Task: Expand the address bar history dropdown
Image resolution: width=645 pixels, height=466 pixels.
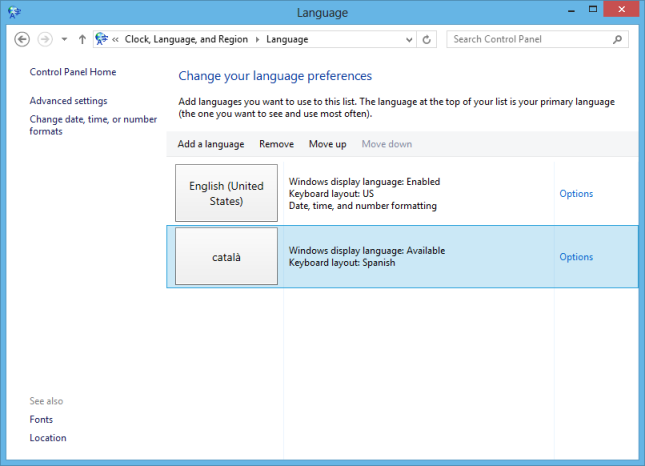Action: pos(409,39)
